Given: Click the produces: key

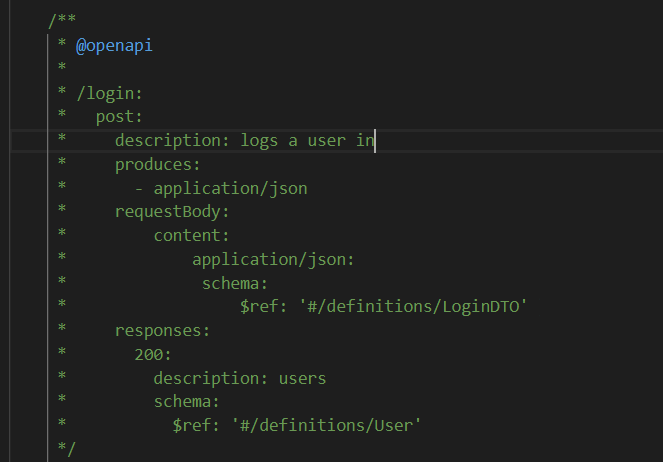Looking at the screenshot, I should tap(157, 165).
